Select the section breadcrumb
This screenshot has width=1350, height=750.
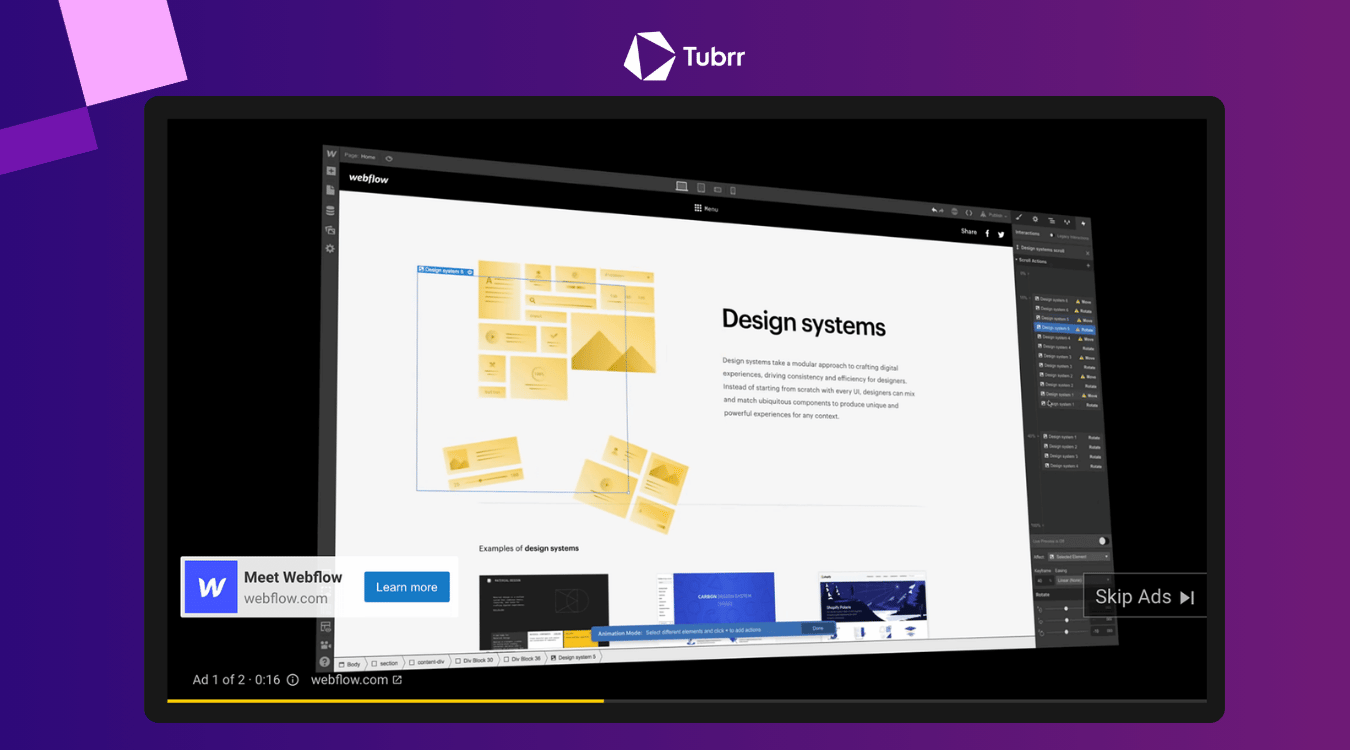(x=384, y=662)
